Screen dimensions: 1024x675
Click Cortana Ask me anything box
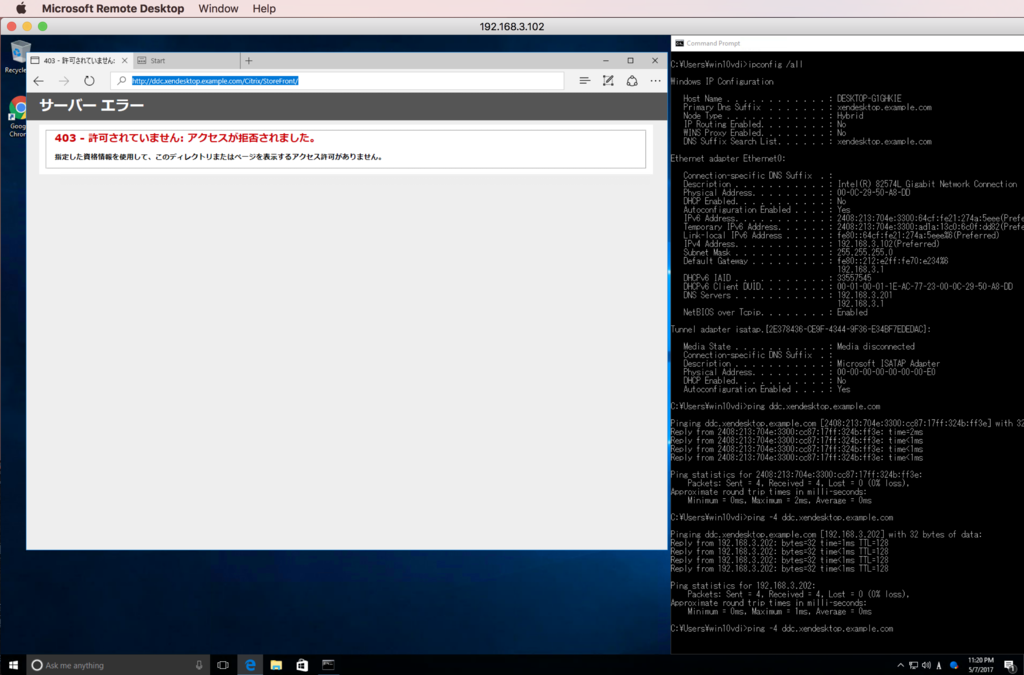(118, 665)
